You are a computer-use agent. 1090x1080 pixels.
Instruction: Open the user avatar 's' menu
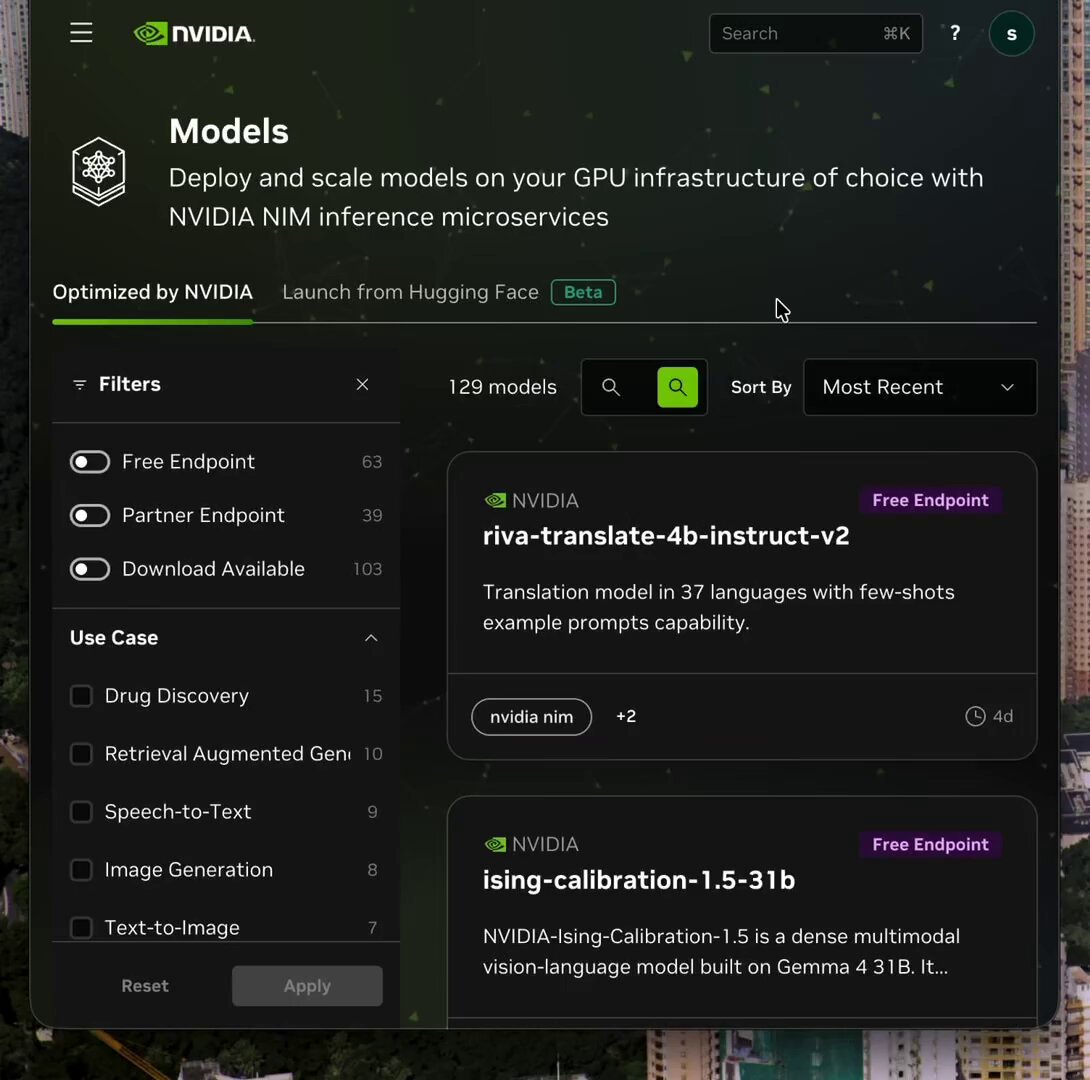tap(1011, 33)
